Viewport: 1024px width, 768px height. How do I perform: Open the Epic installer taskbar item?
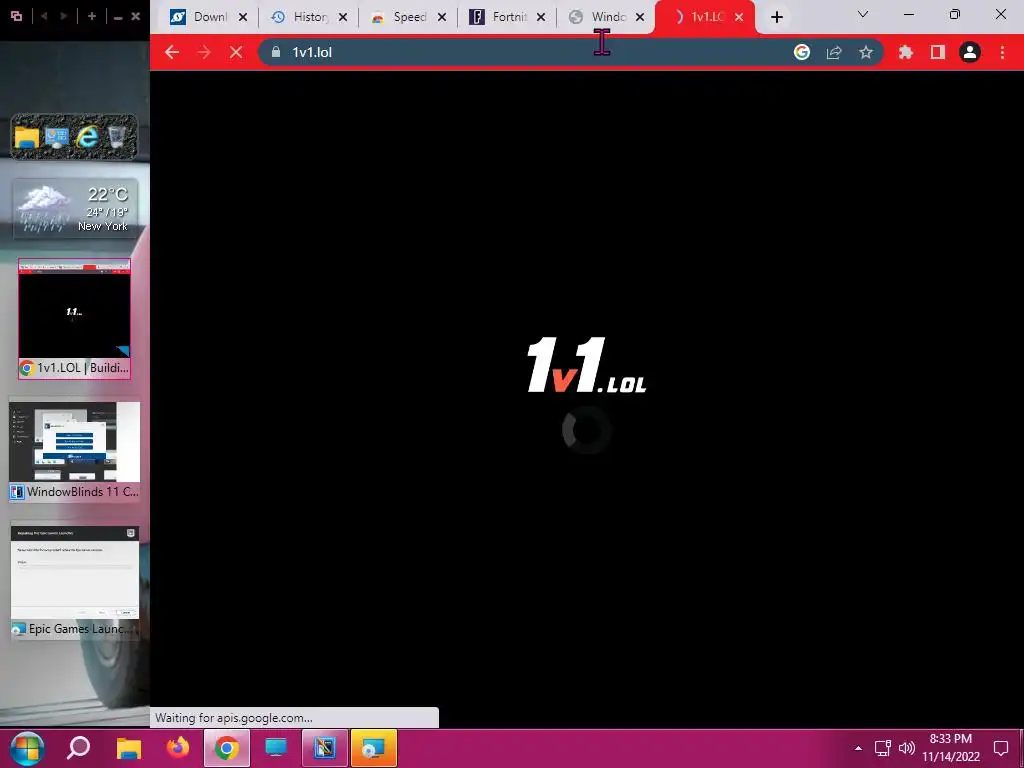pyautogui.click(x=374, y=748)
